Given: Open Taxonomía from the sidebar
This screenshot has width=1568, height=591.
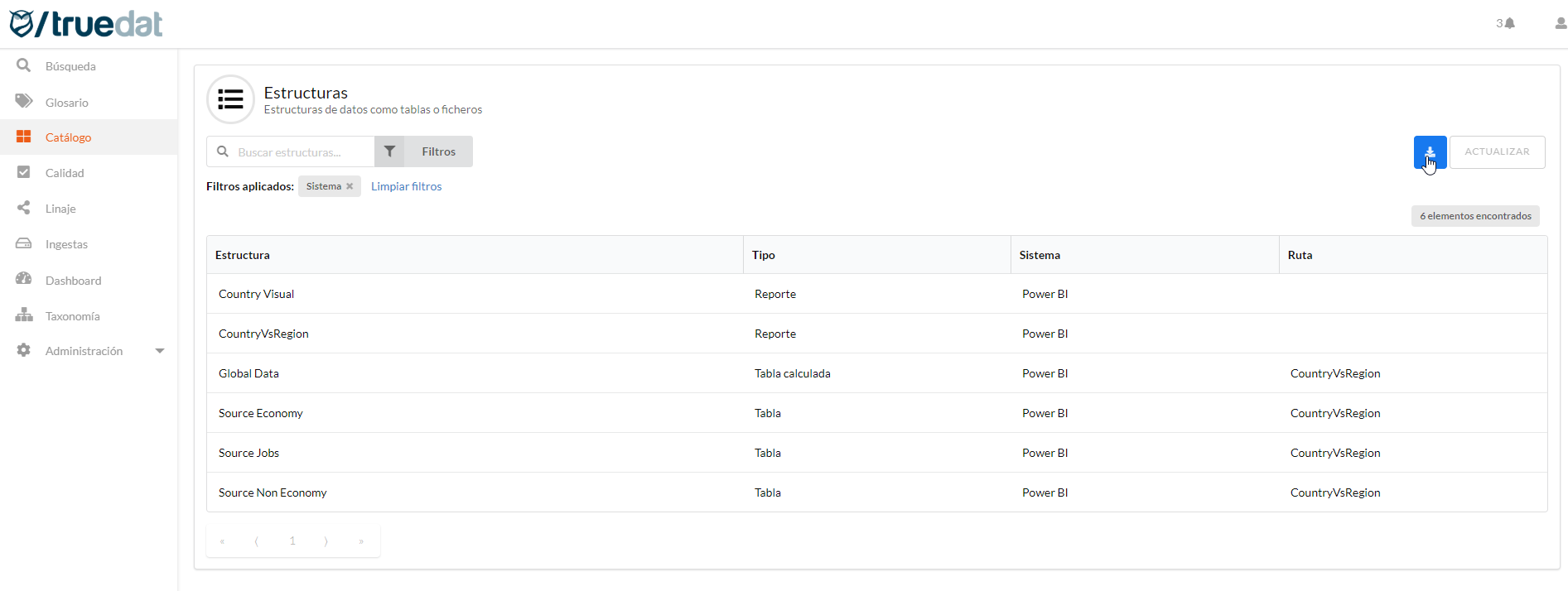Looking at the screenshot, I should pyautogui.click(x=72, y=316).
